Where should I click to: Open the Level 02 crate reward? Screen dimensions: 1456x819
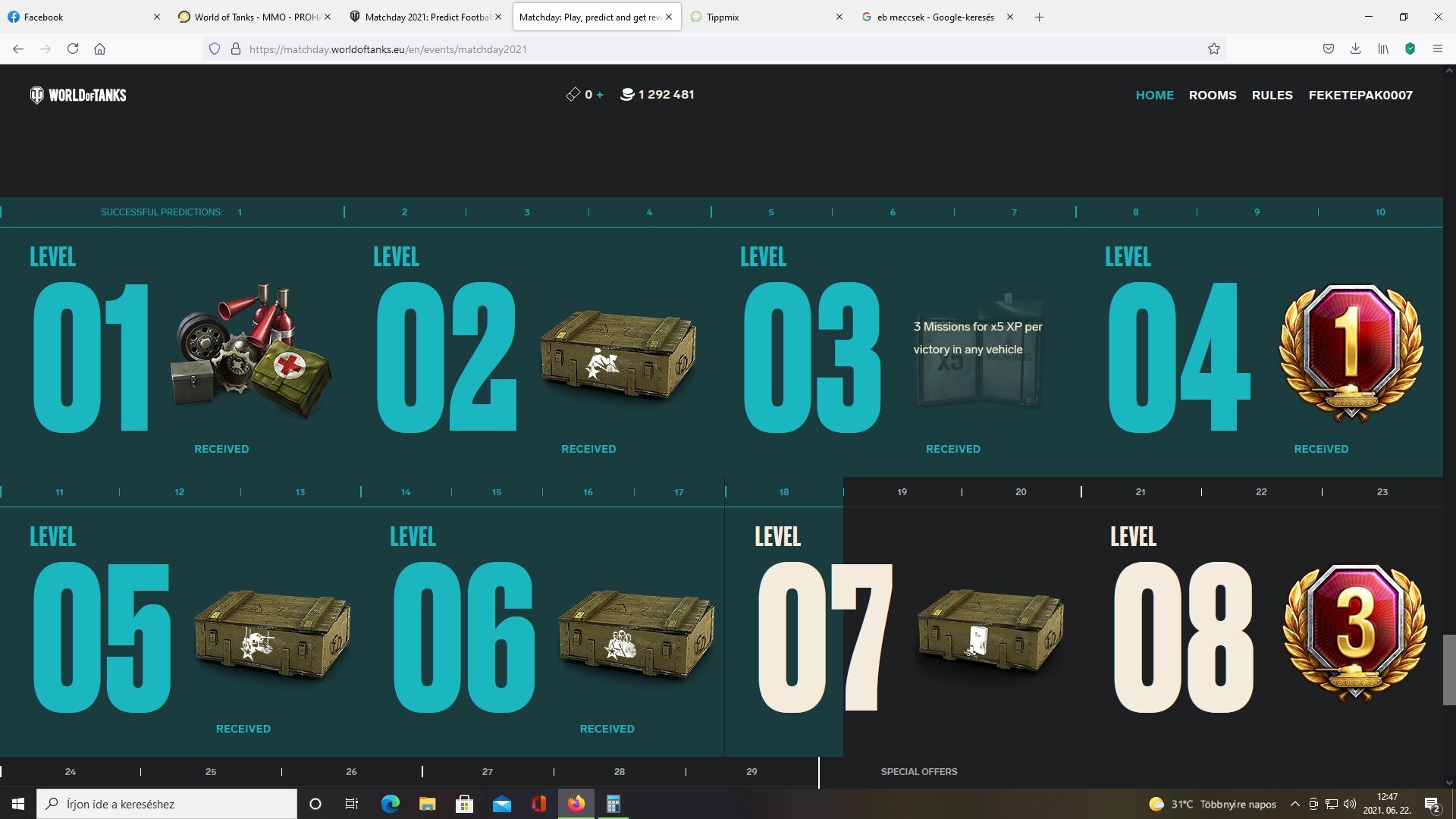[x=618, y=355]
